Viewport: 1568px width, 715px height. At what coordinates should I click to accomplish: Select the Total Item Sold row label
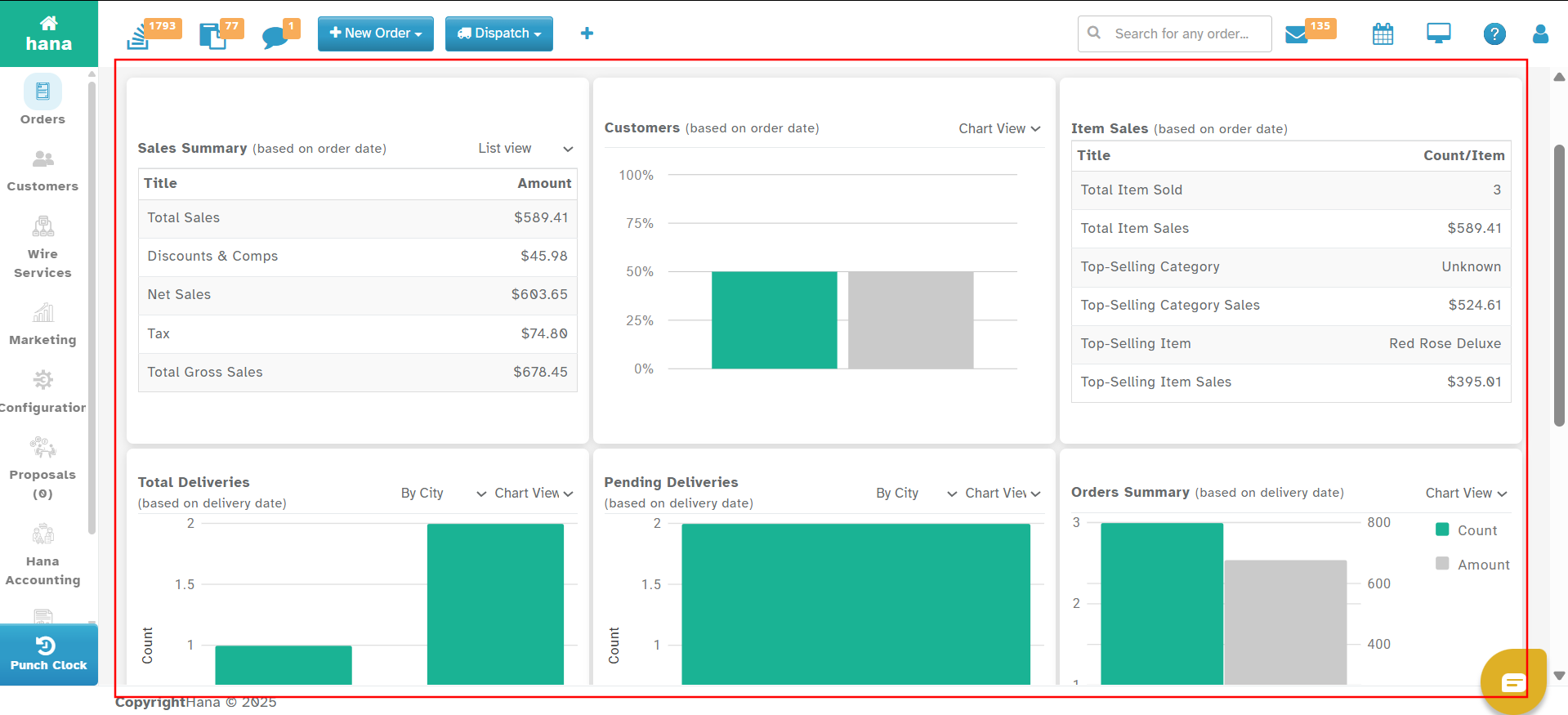[x=1132, y=190]
